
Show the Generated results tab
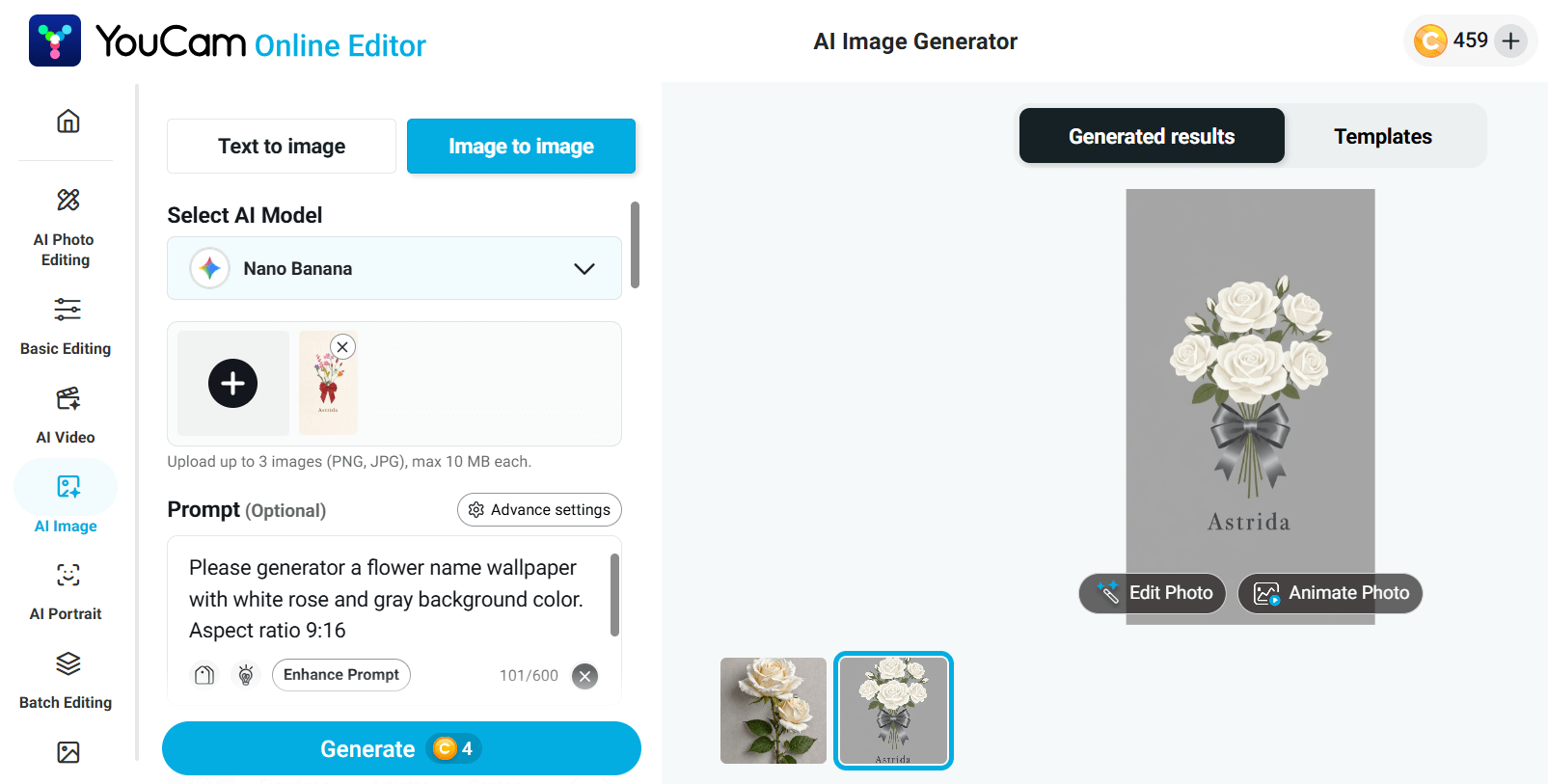pos(1152,137)
